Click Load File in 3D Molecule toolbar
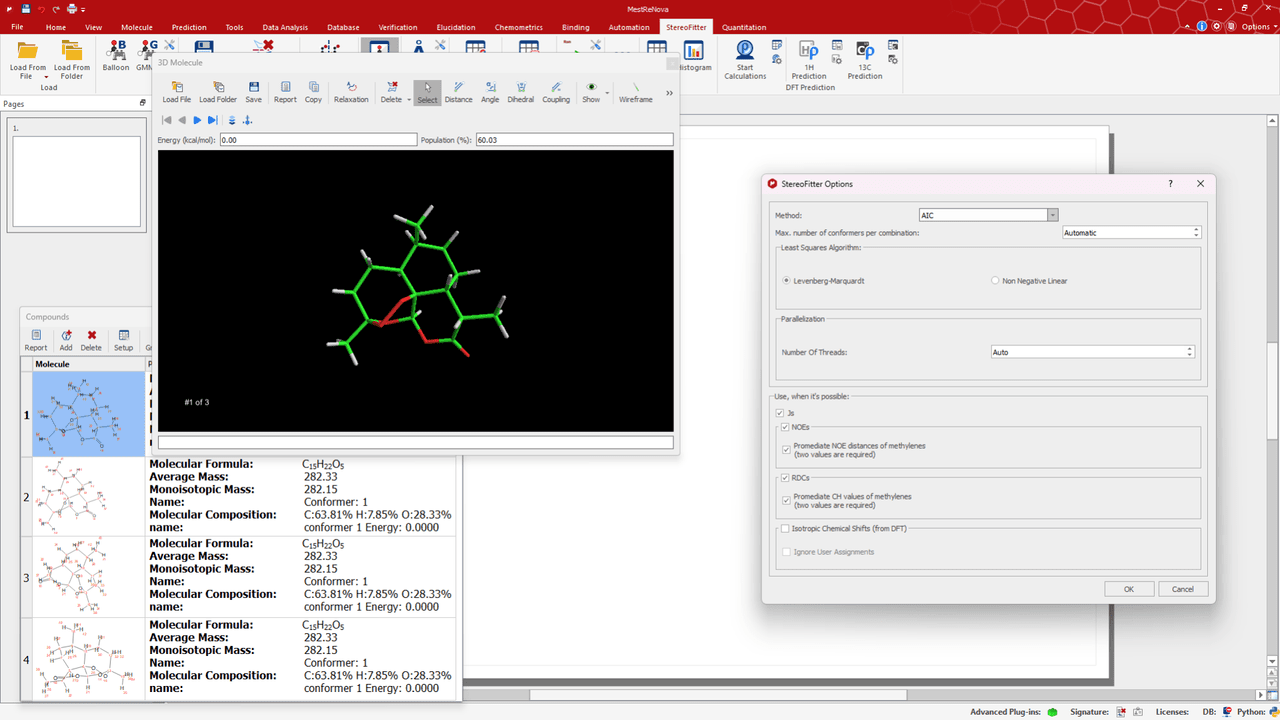Image resolution: width=1280 pixels, height=720 pixels. click(177, 92)
